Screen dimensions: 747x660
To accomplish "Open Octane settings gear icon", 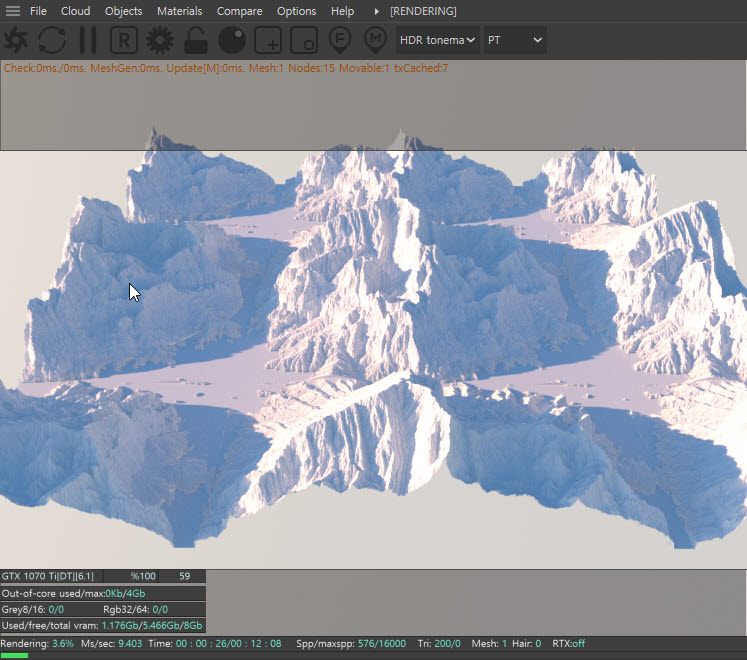I will [x=159, y=40].
